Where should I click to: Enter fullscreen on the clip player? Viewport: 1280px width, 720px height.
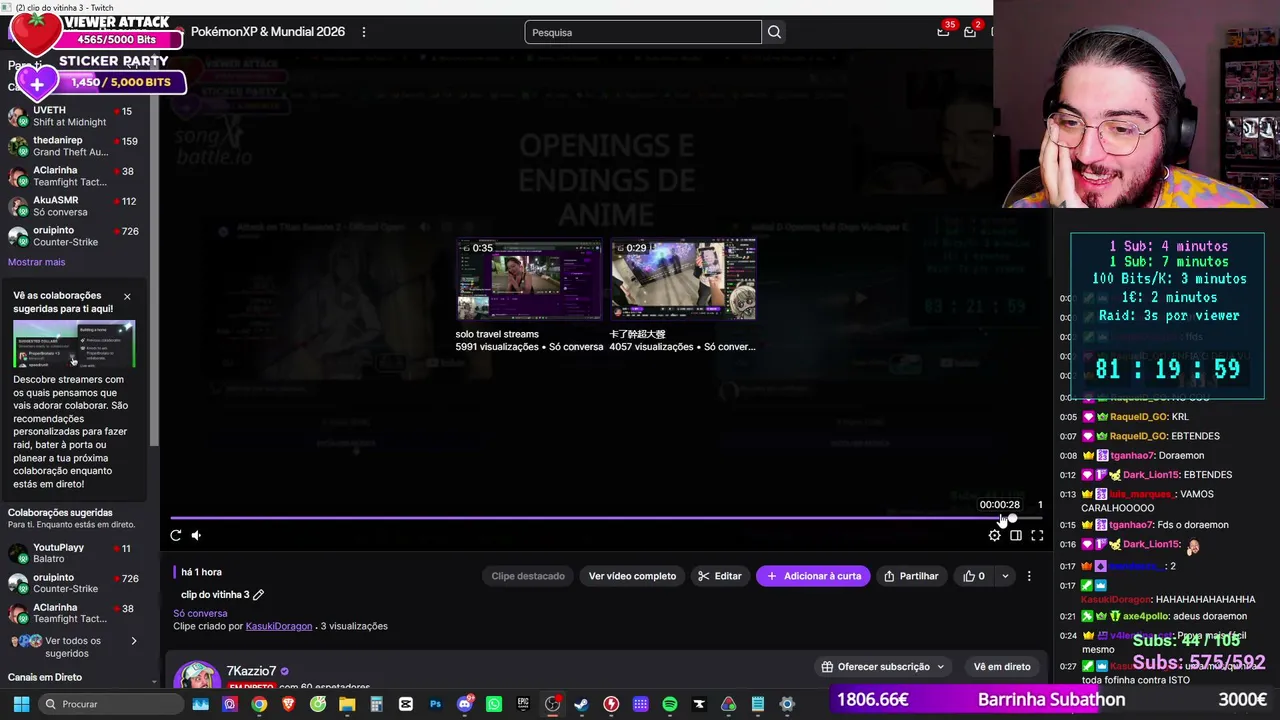[1037, 535]
